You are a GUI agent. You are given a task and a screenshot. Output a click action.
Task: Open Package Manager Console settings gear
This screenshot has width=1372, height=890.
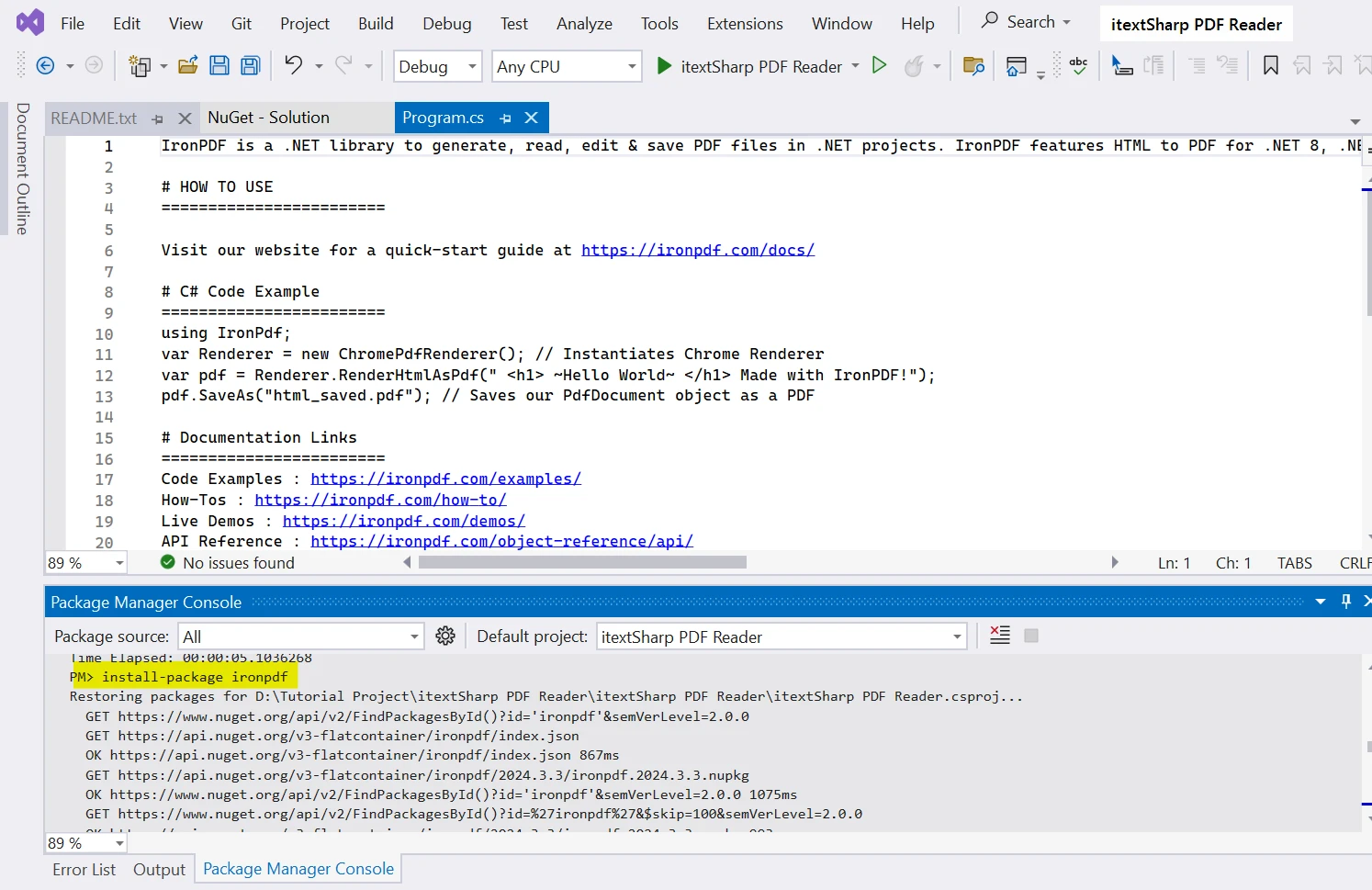445,636
